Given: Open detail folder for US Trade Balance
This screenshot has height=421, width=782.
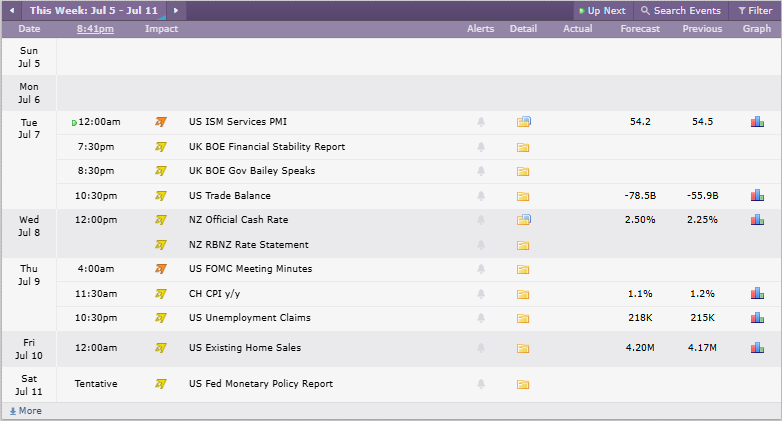Looking at the screenshot, I should 523,196.
